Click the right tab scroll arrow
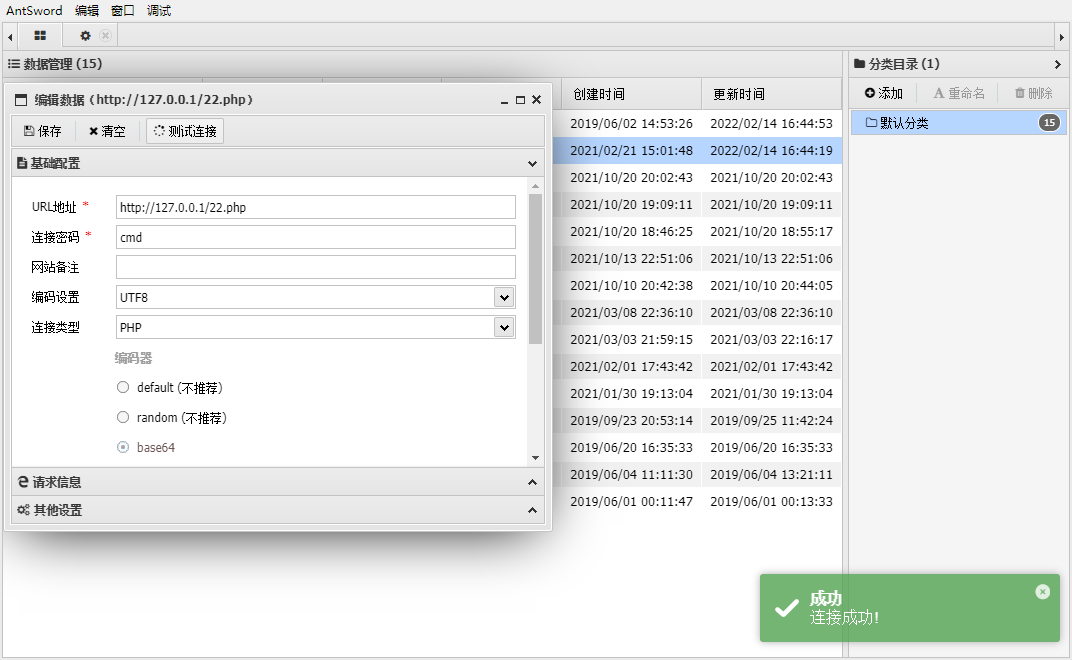This screenshot has height=660, width=1072. 1062,37
